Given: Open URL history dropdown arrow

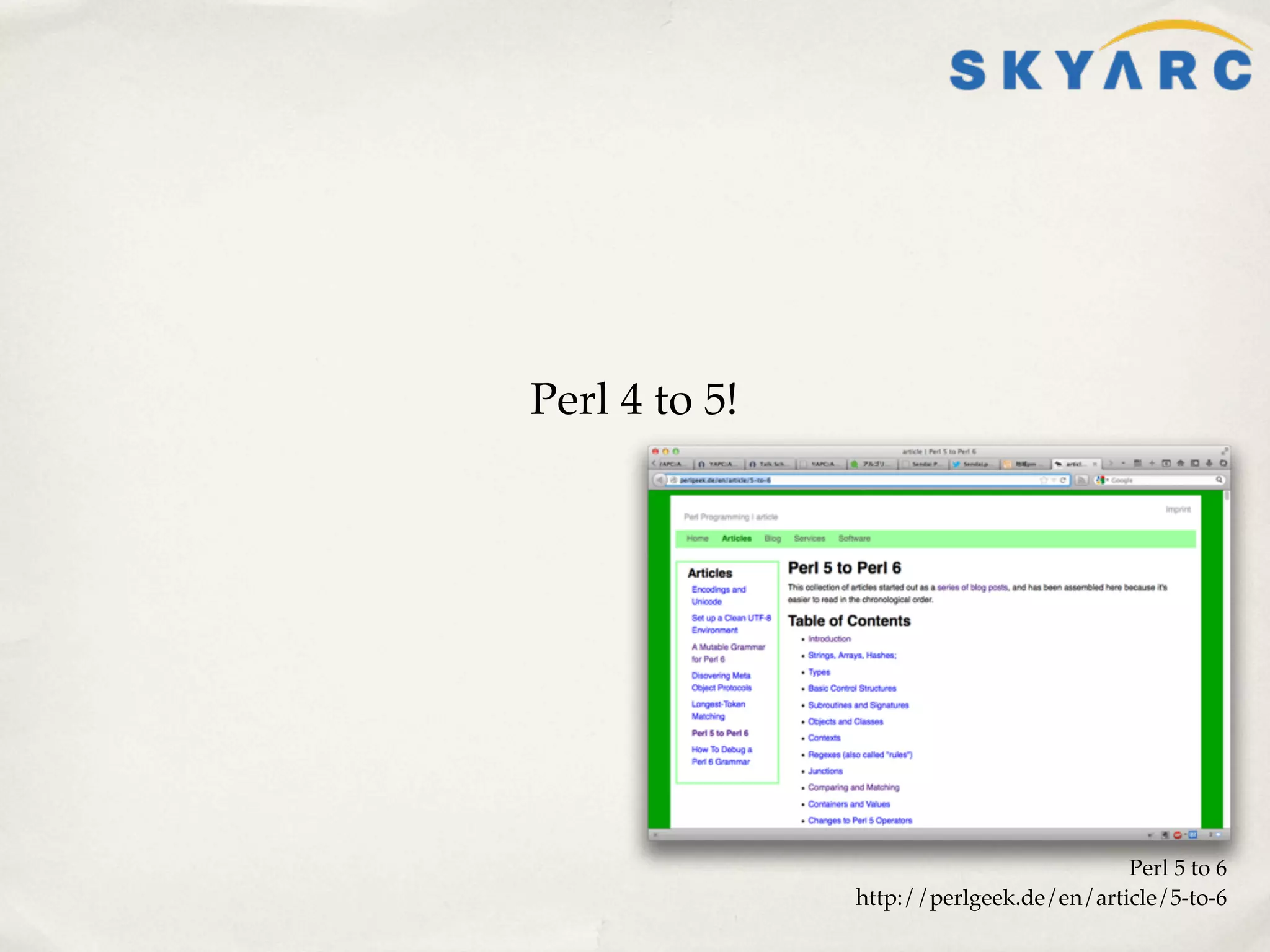Looking at the screenshot, I should point(1053,480).
